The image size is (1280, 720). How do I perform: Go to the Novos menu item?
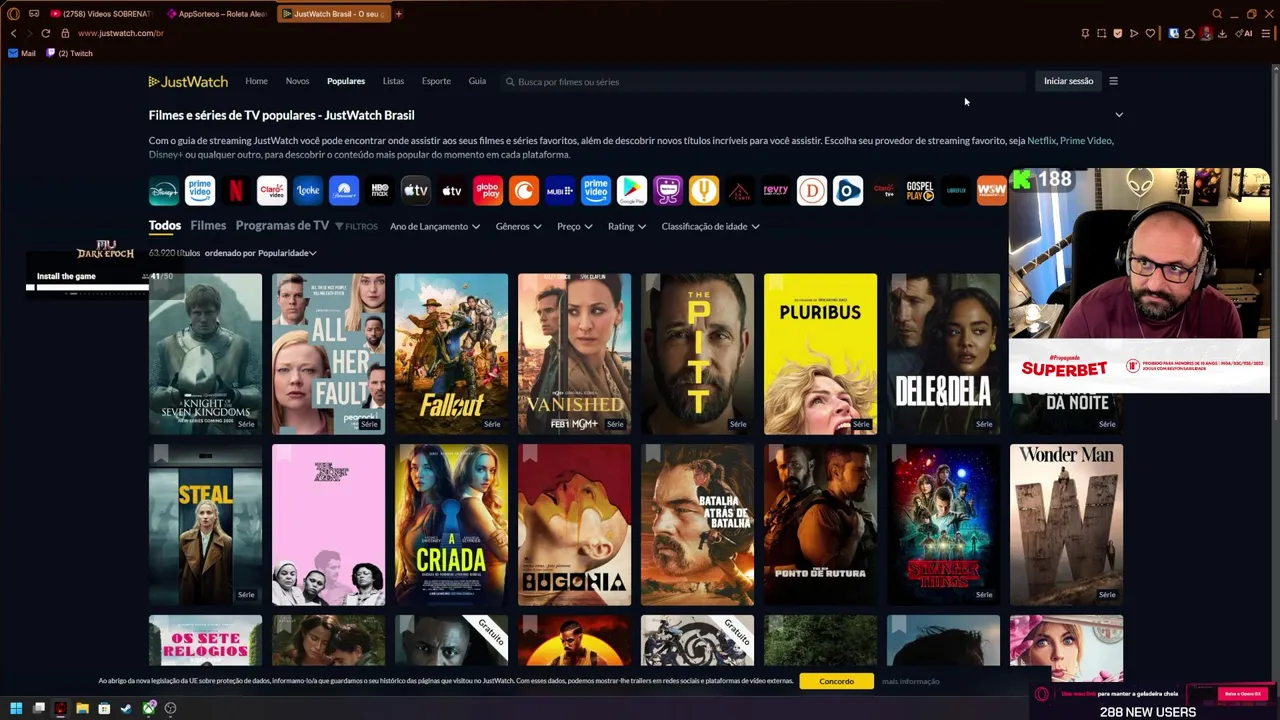(x=297, y=81)
